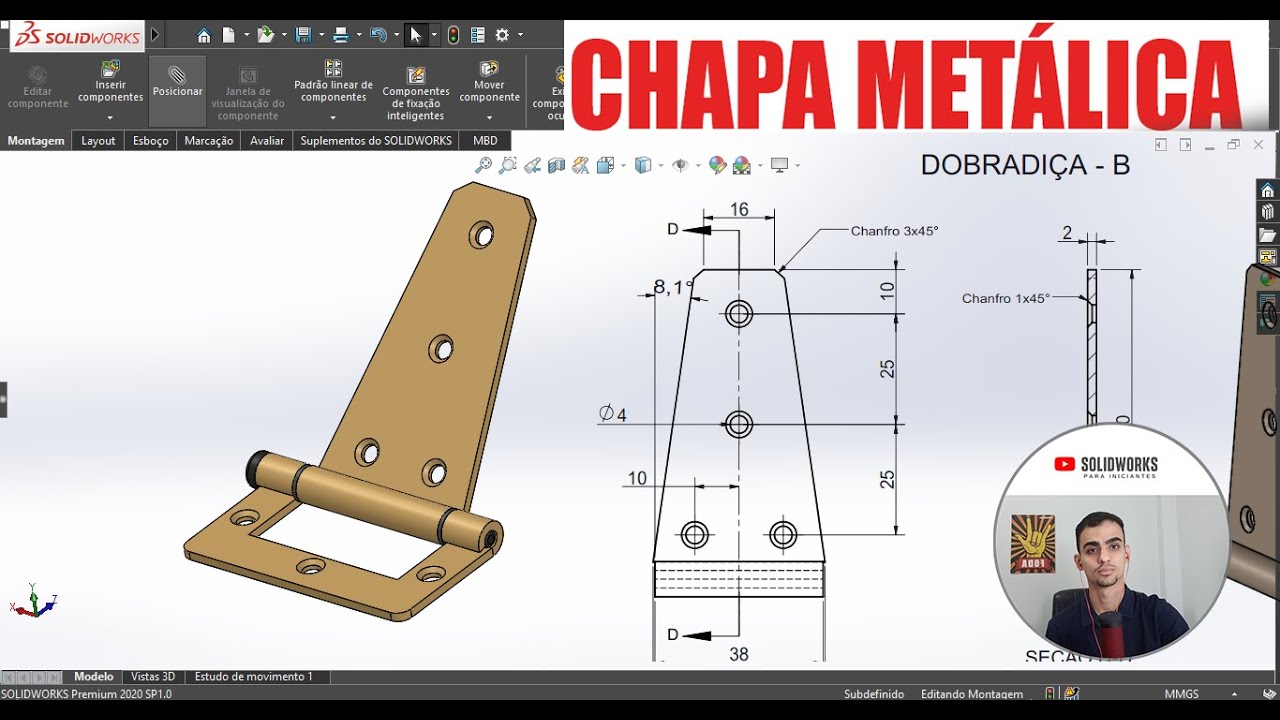The height and width of the screenshot is (720, 1280).
Task: Click the Mover componente tool
Action: tap(489, 82)
